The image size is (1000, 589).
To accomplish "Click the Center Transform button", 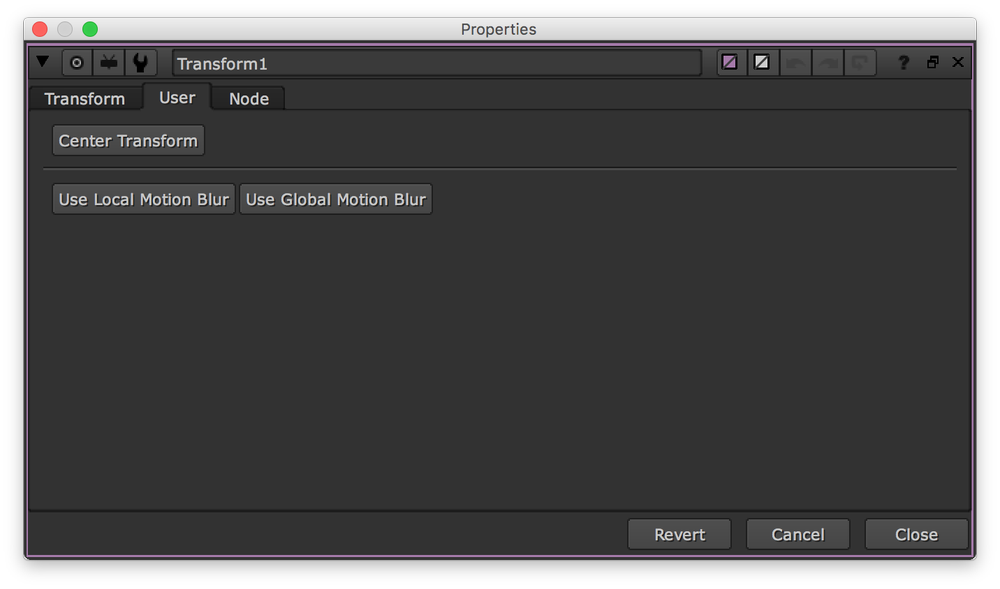I will tap(128, 140).
